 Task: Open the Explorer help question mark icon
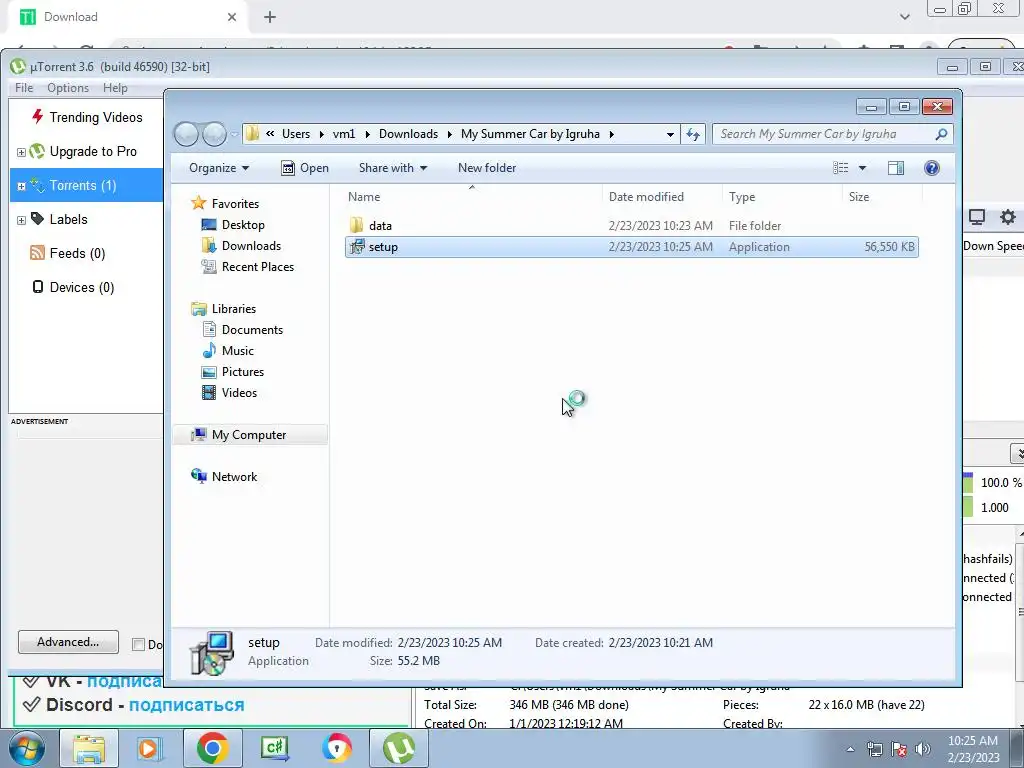[932, 168]
